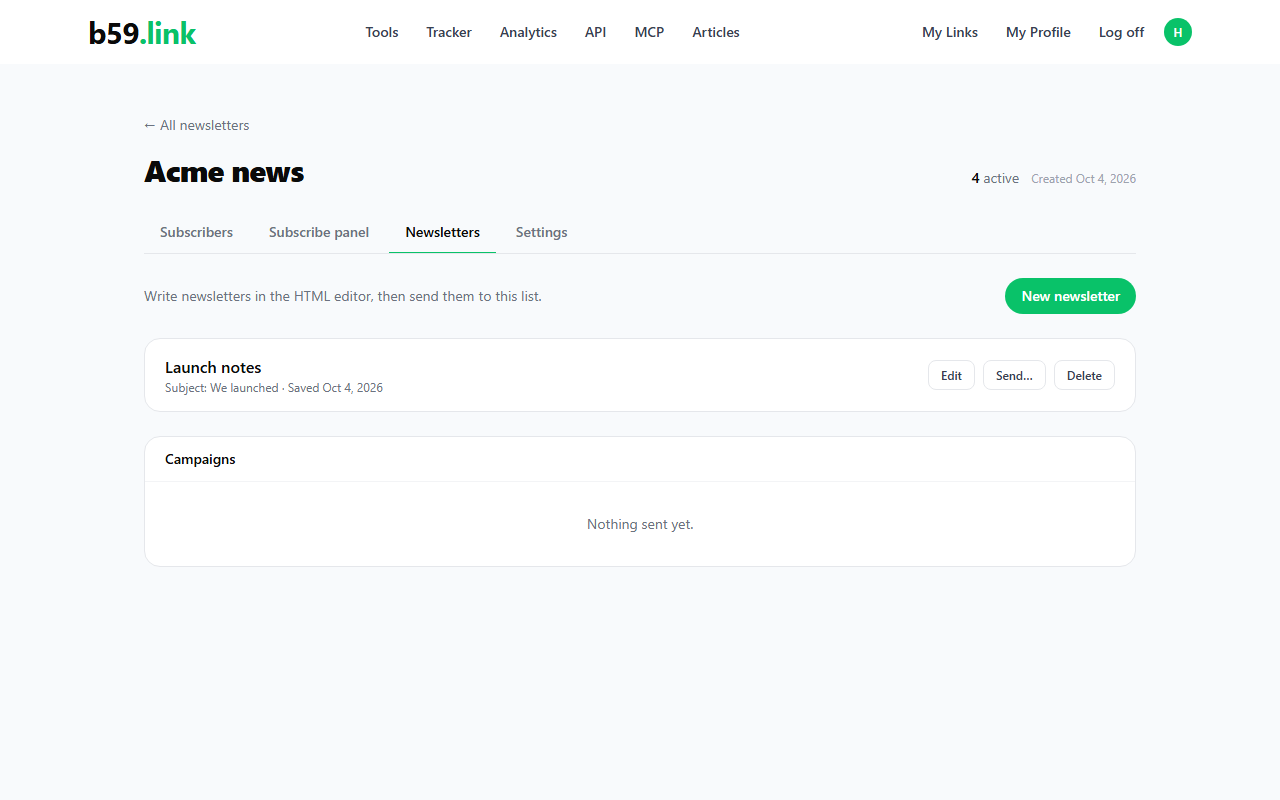Click the HTML editor description text
The width and height of the screenshot is (1280, 800).
343,296
